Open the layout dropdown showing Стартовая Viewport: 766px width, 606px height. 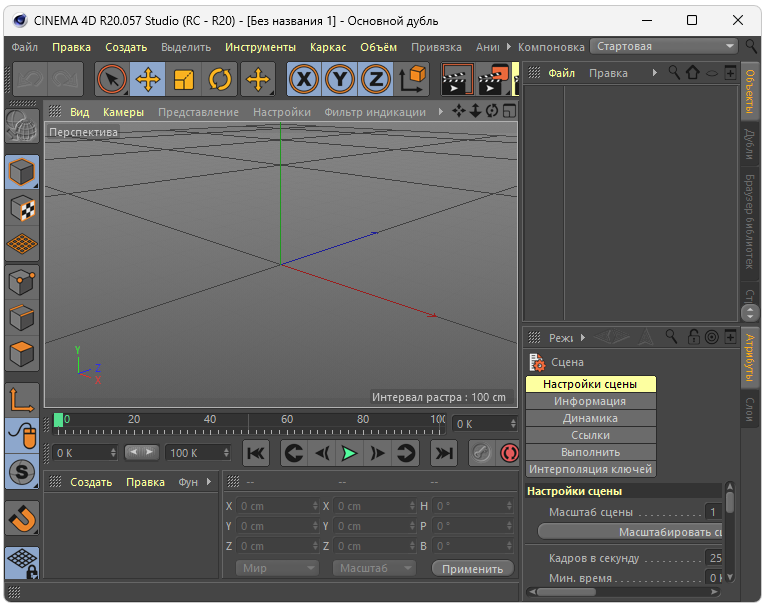[x=663, y=46]
